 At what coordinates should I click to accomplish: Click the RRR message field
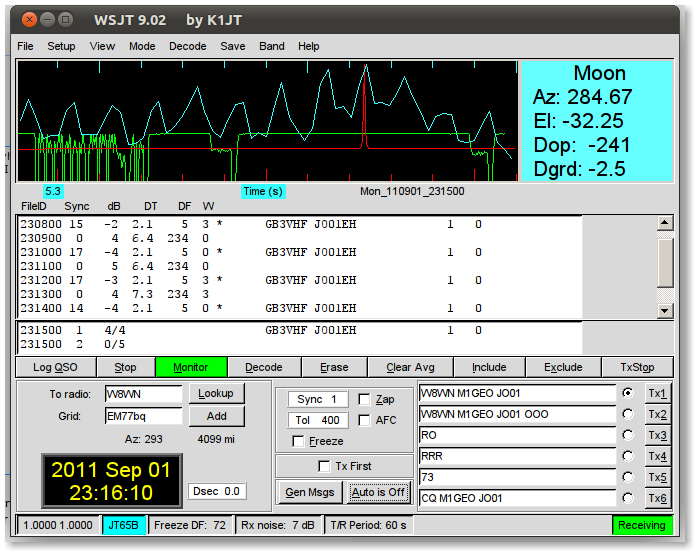coord(517,456)
